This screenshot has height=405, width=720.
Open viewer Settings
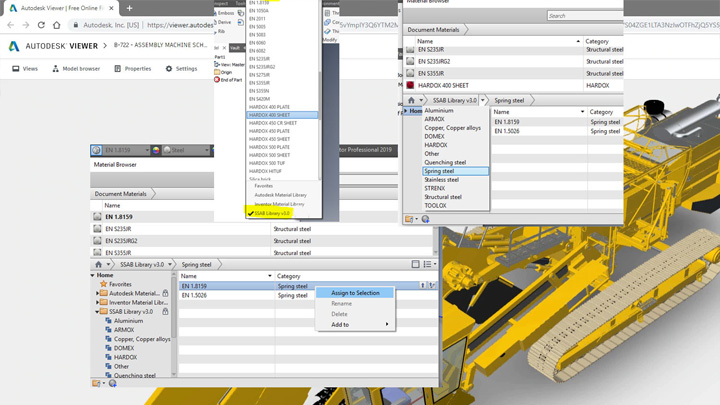[x=181, y=68]
